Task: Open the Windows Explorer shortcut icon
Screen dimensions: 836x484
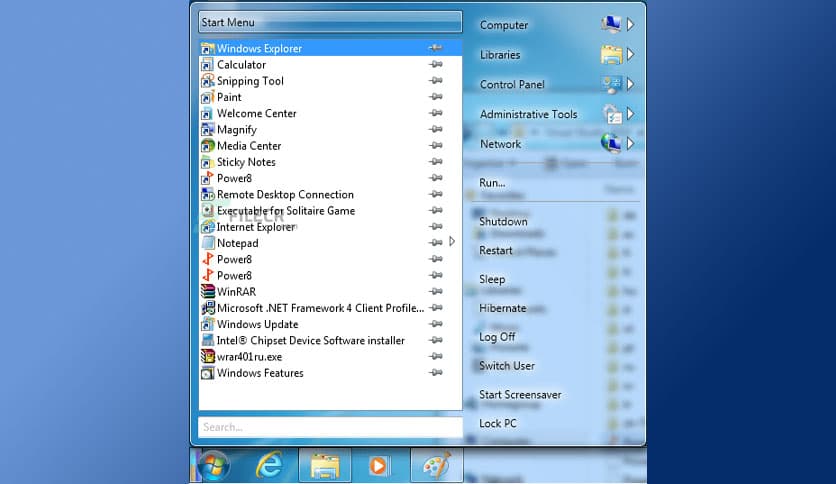Action: tap(207, 49)
